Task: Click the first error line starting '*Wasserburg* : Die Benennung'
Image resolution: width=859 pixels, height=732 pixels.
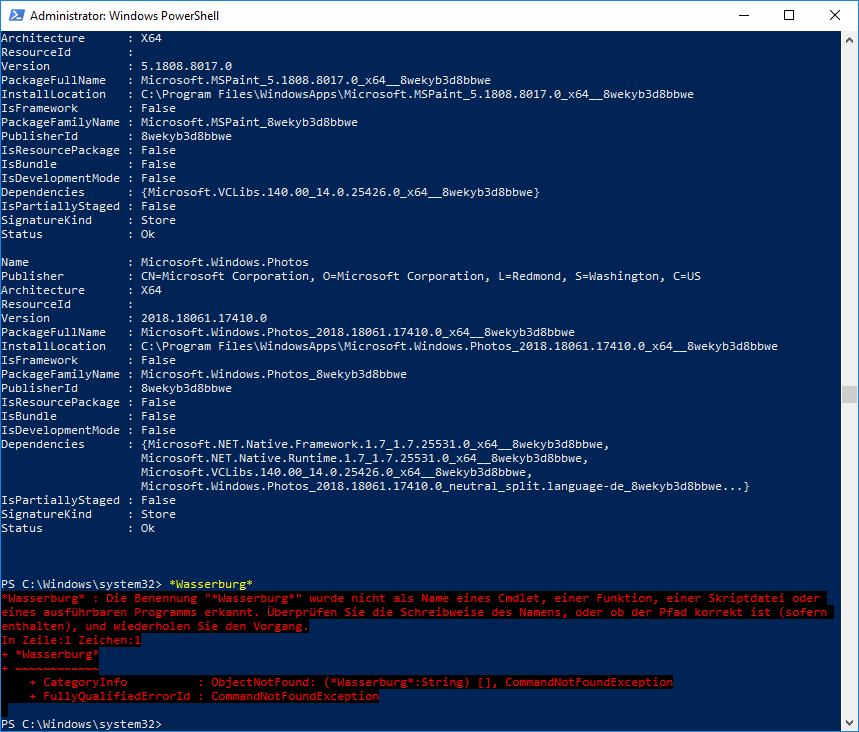Action: (411, 598)
